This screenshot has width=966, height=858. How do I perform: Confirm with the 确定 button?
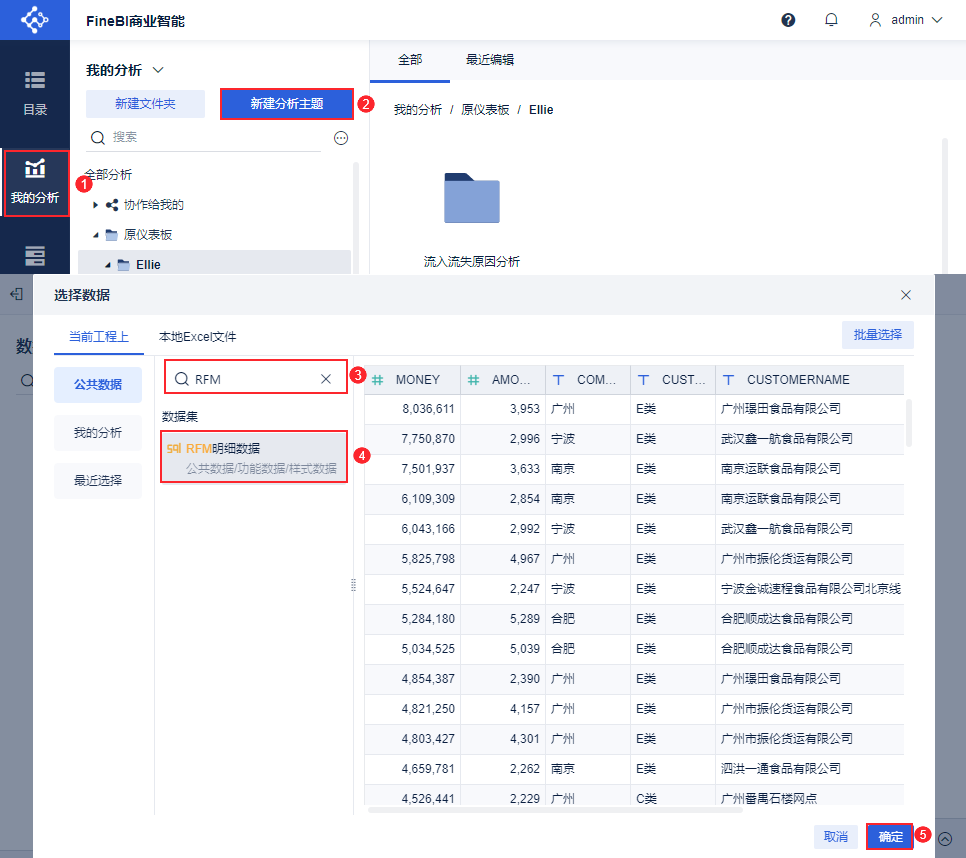tap(890, 837)
